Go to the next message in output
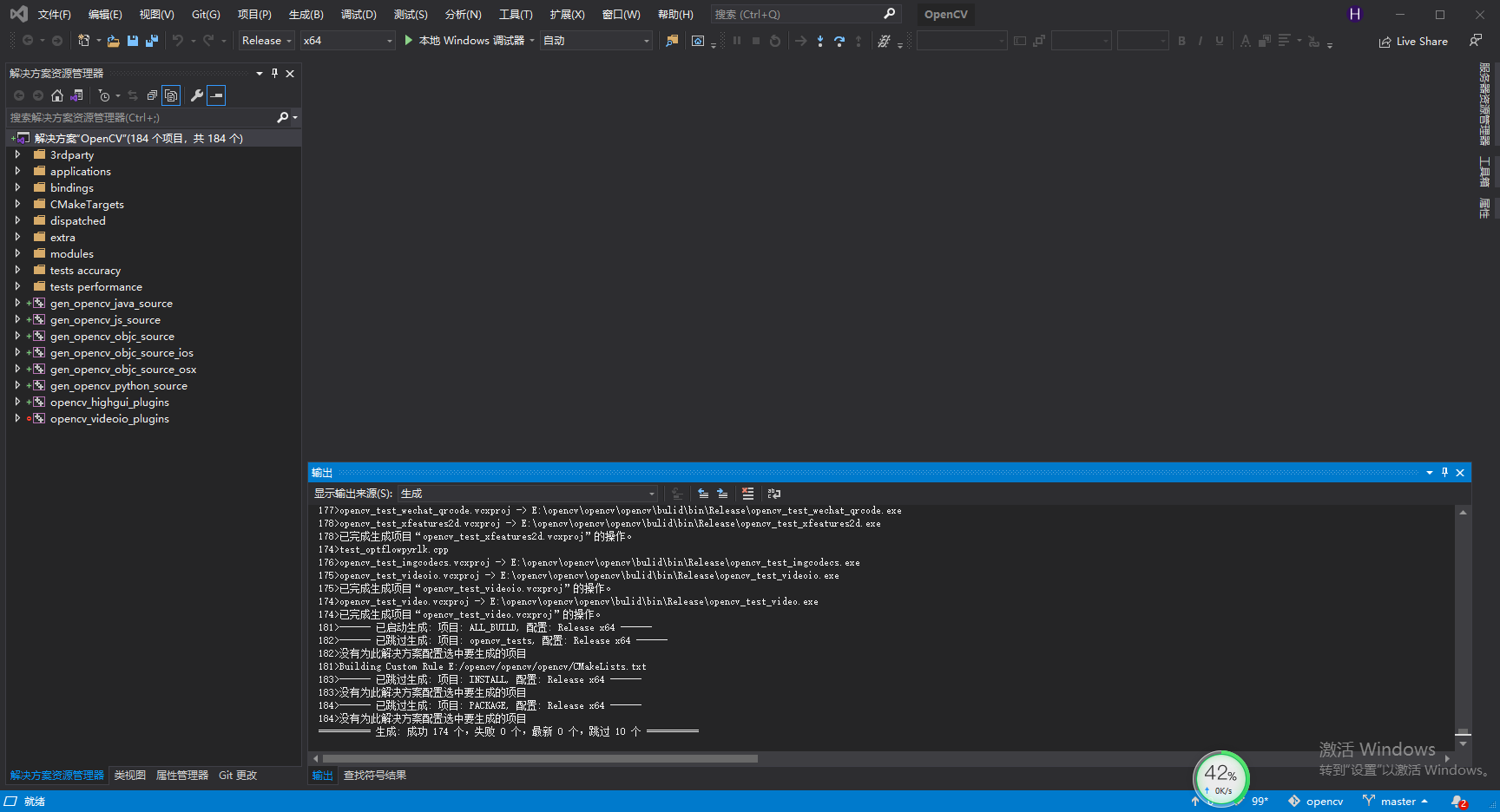The image size is (1500, 812). (723, 494)
